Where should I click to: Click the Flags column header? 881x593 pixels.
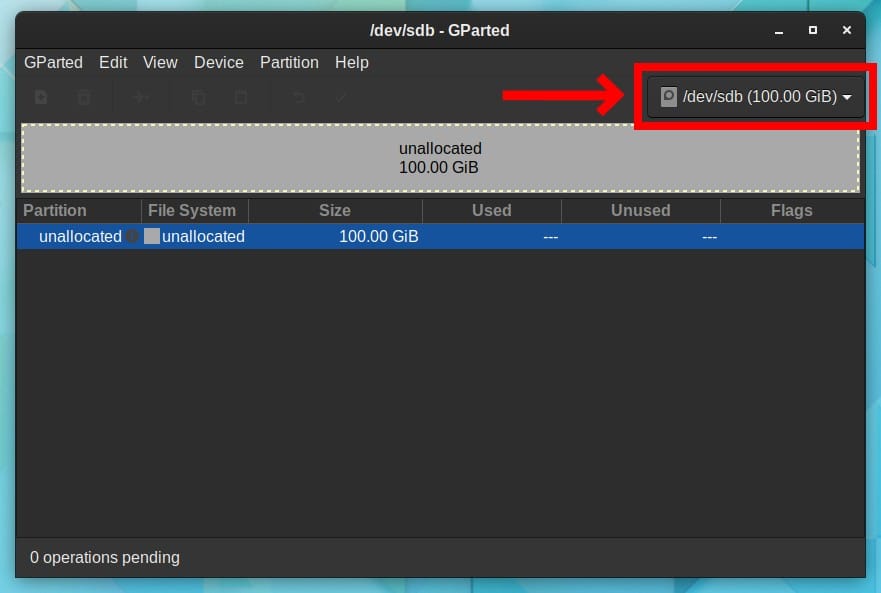(x=792, y=210)
